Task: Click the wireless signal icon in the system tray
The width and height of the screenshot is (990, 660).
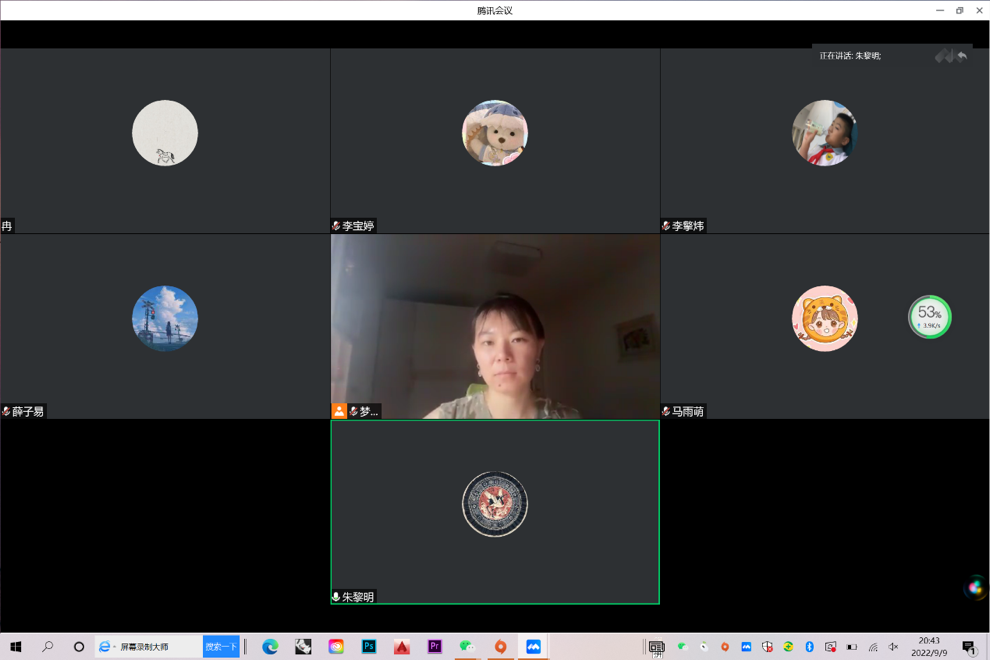Action: coord(874,645)
